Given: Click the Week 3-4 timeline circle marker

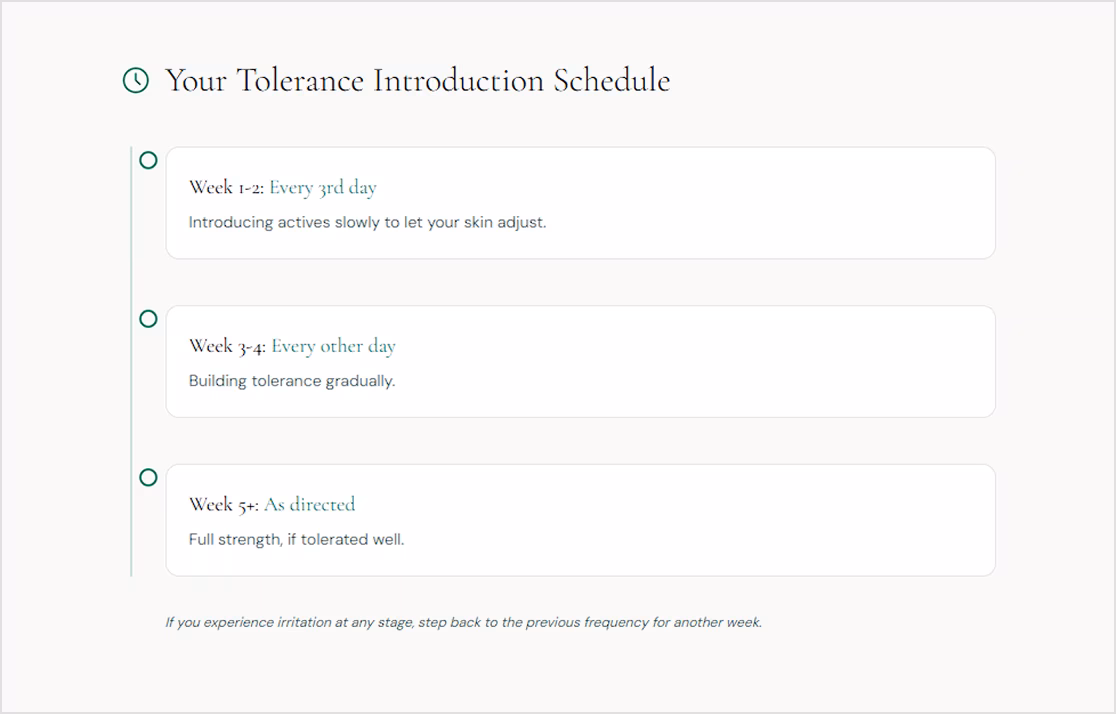Looking at the screenshot, I should (x=148, y=319).
